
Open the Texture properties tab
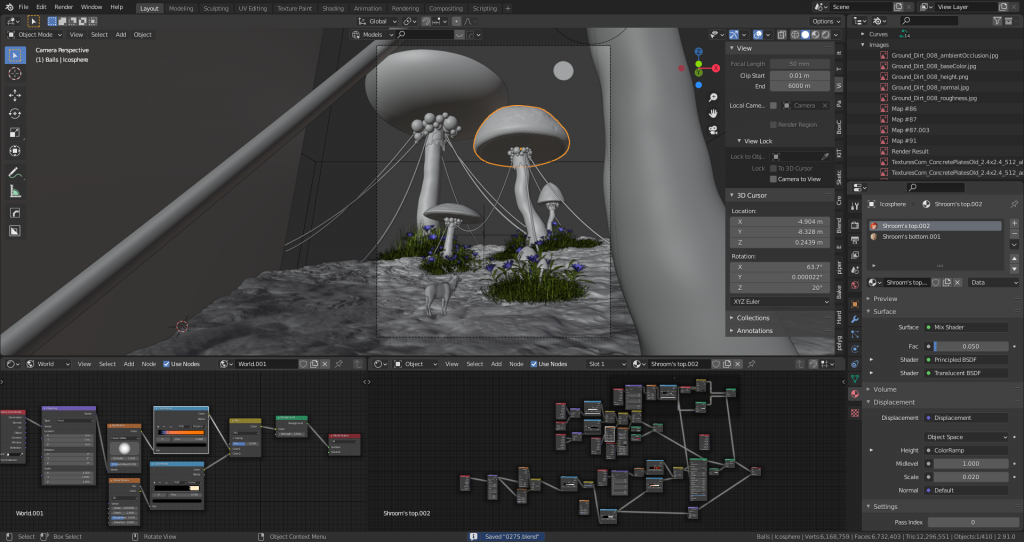(x=854, y=413)
